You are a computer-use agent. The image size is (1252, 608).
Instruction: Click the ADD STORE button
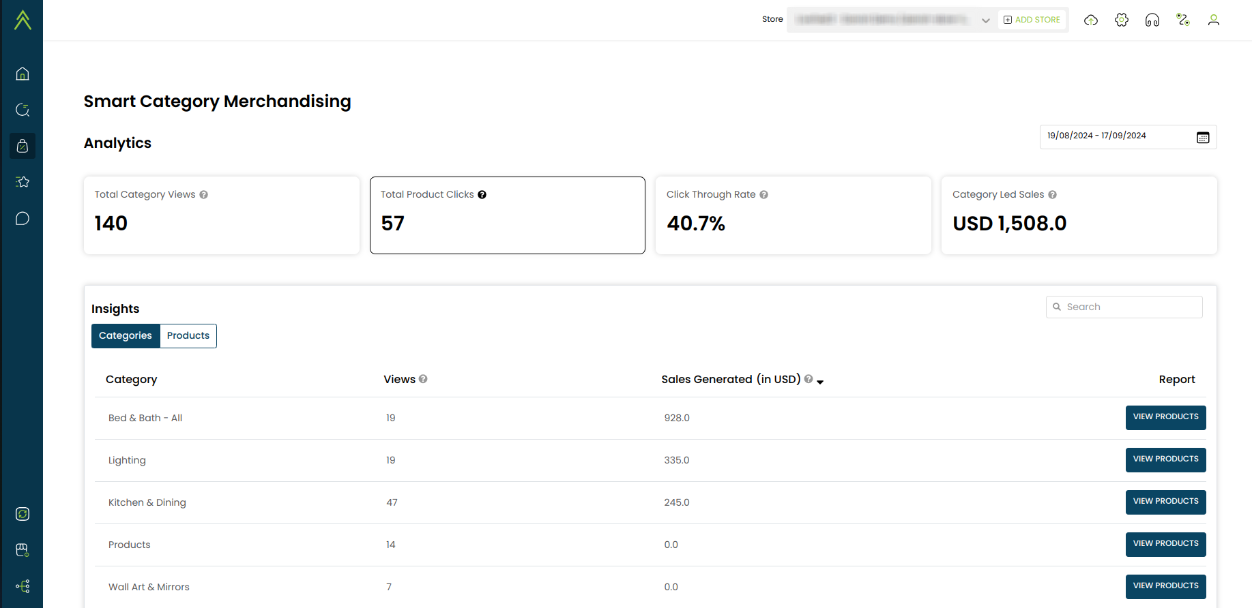1032,20
